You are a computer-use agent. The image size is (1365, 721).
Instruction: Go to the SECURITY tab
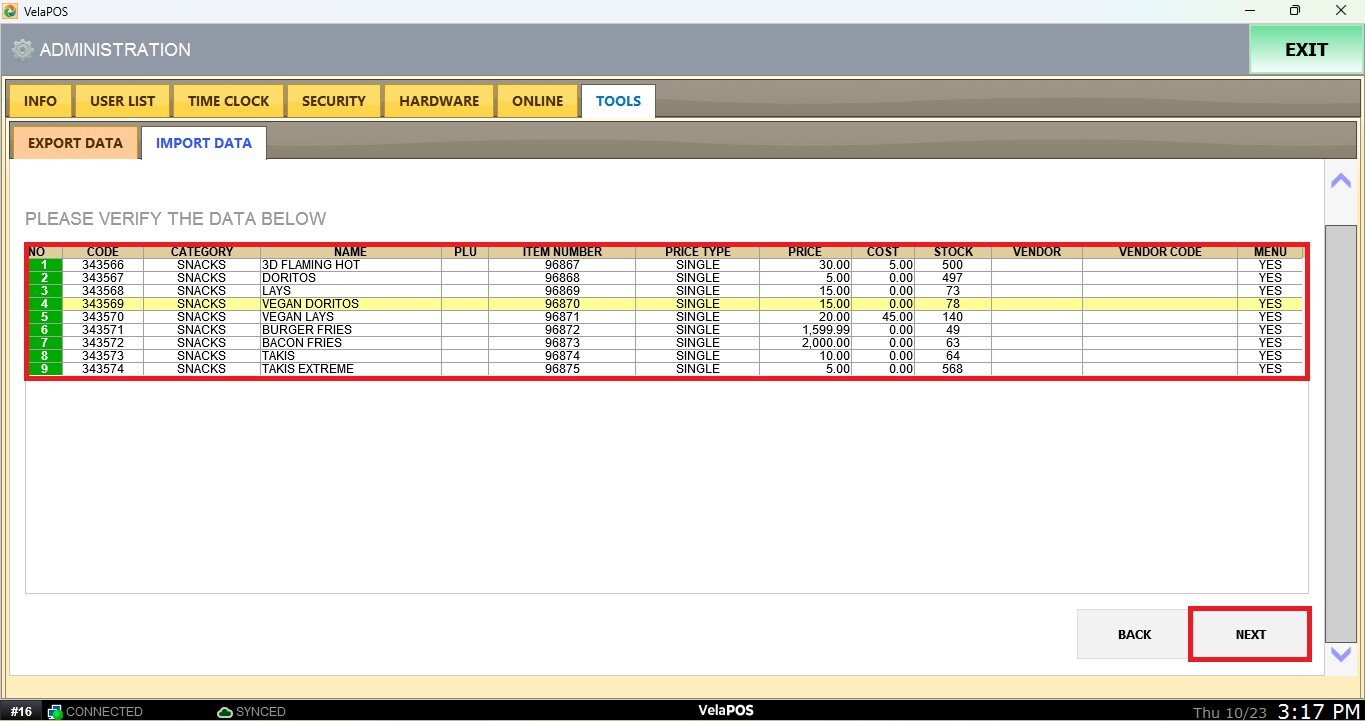click(333, 101)
